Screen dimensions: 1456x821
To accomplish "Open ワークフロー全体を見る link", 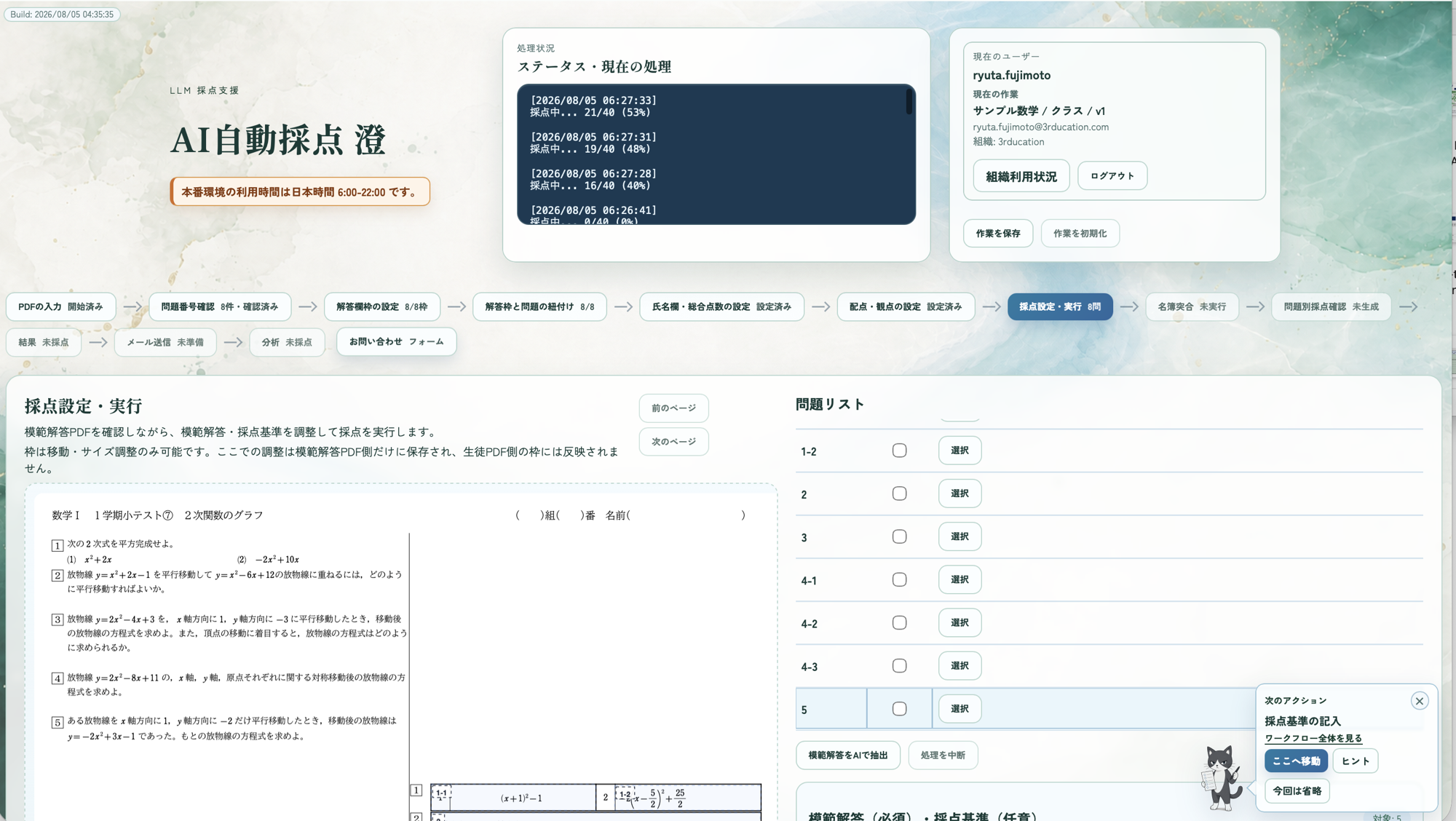I will tap(1313, 738).
